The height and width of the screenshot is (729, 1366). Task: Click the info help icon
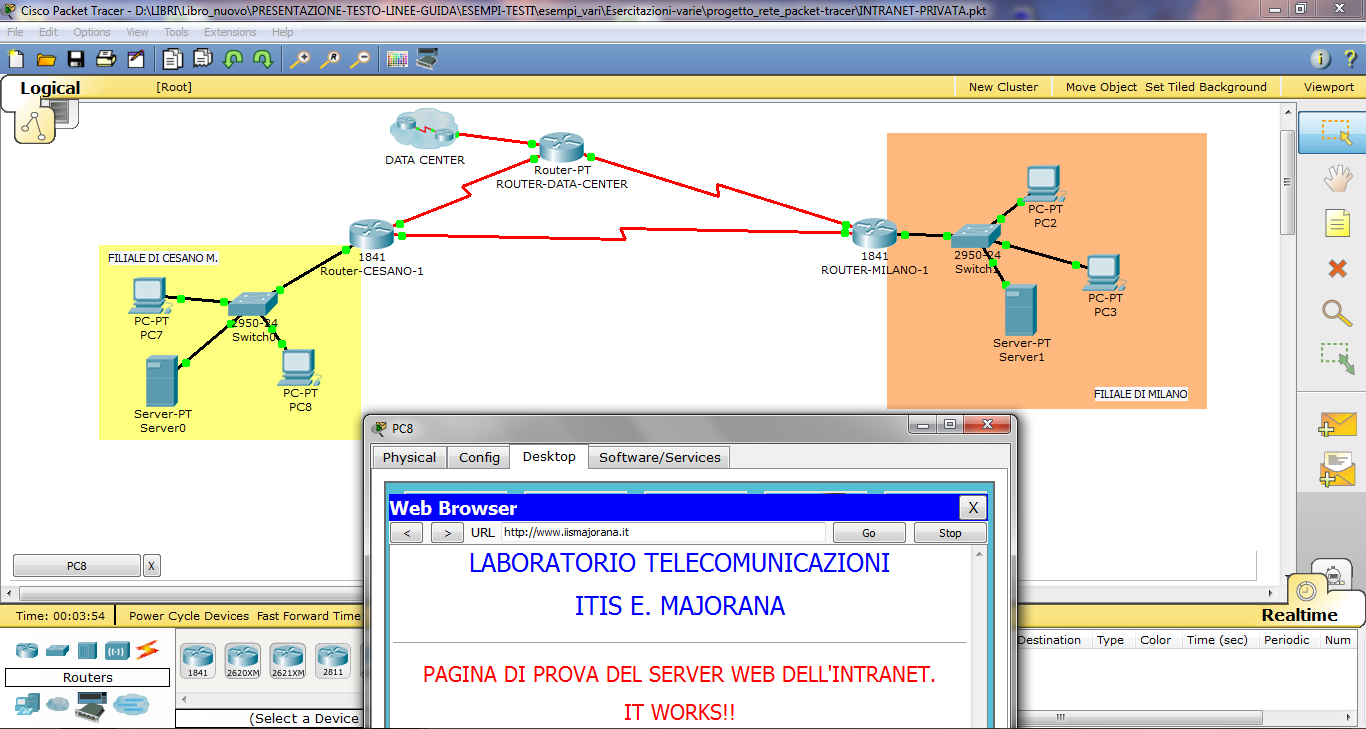[x=1320, y=59]
